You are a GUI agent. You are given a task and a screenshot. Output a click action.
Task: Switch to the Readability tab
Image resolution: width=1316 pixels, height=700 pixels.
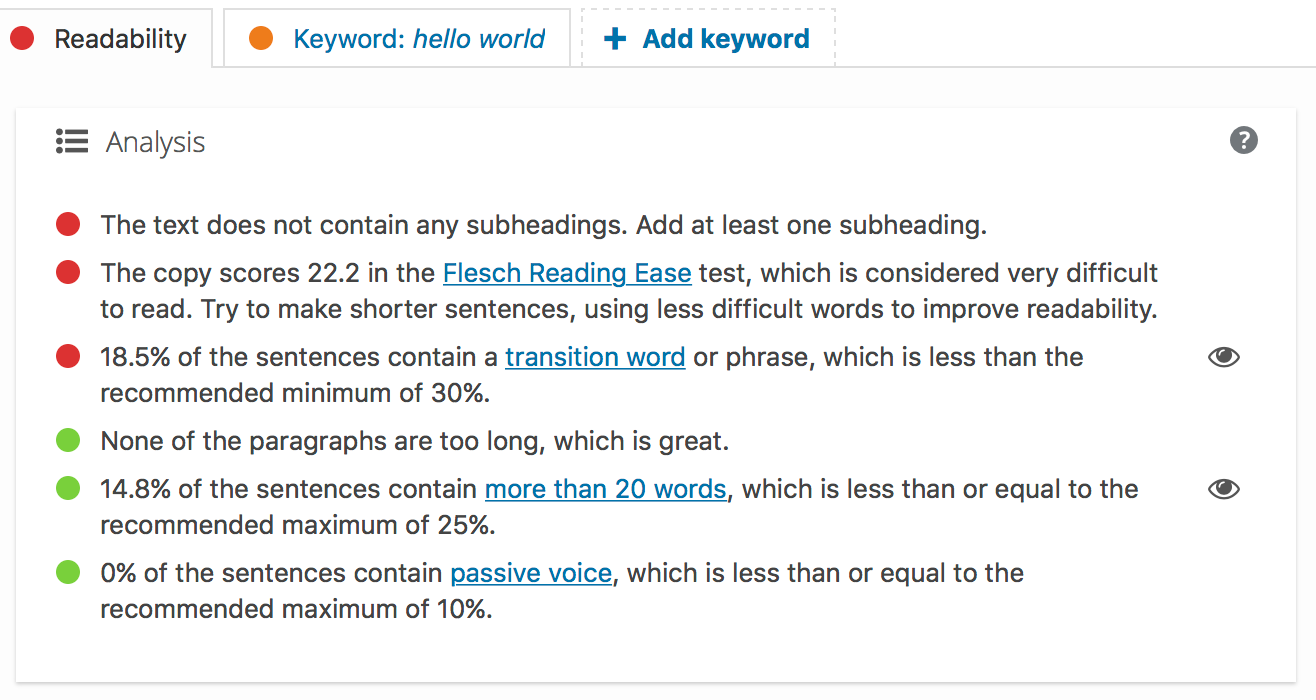(120, 39)
